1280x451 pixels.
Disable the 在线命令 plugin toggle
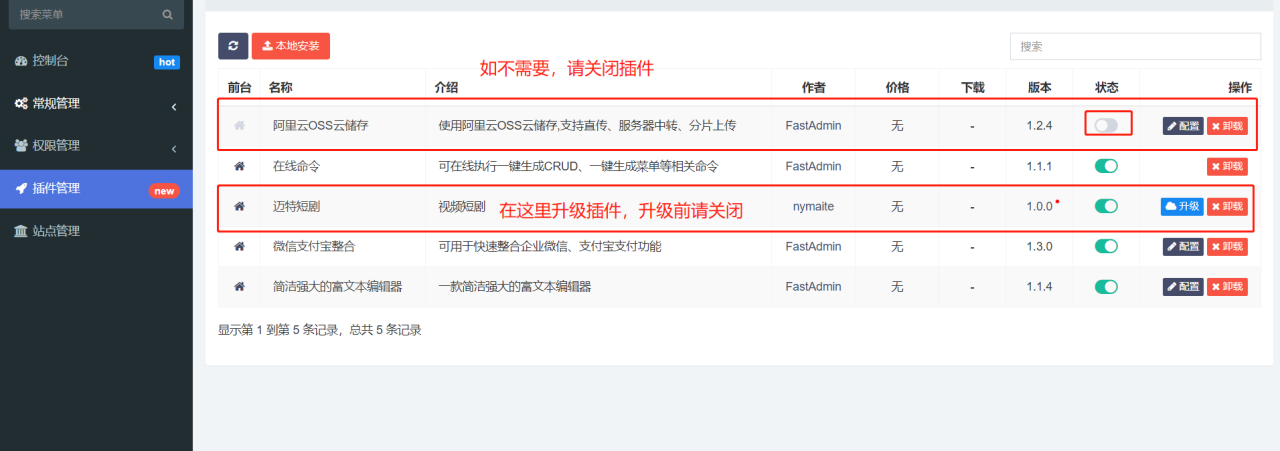(1106, 166)
